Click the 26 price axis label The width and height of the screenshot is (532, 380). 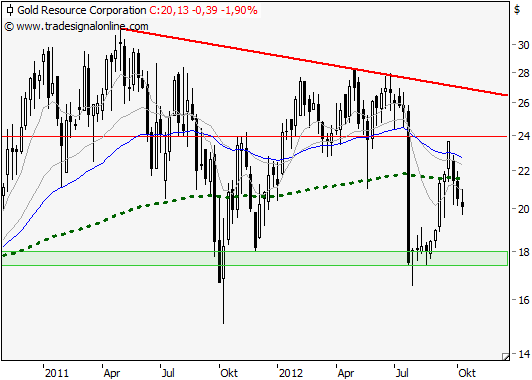[x=523, y=103]
